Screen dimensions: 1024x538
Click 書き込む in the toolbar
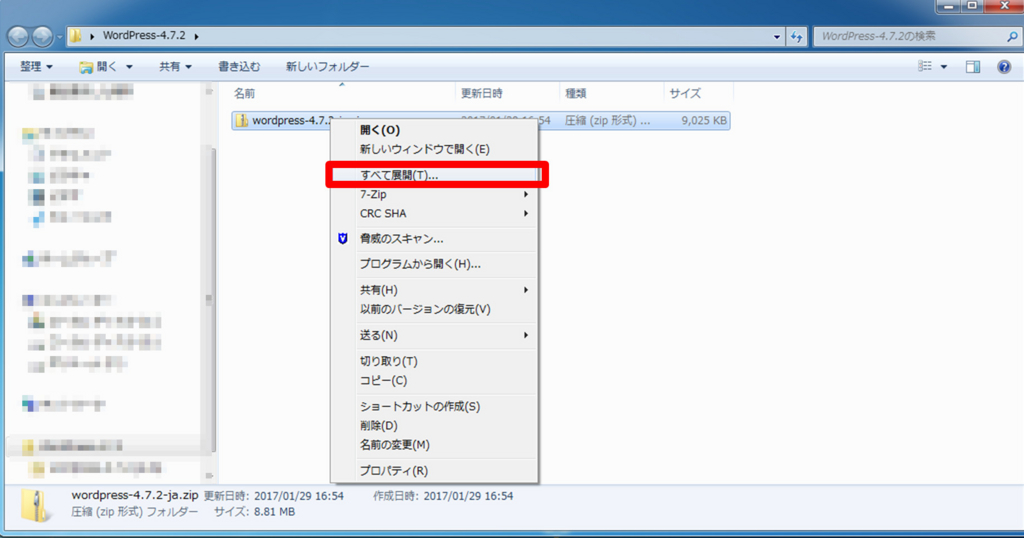(x=239, y=67)
